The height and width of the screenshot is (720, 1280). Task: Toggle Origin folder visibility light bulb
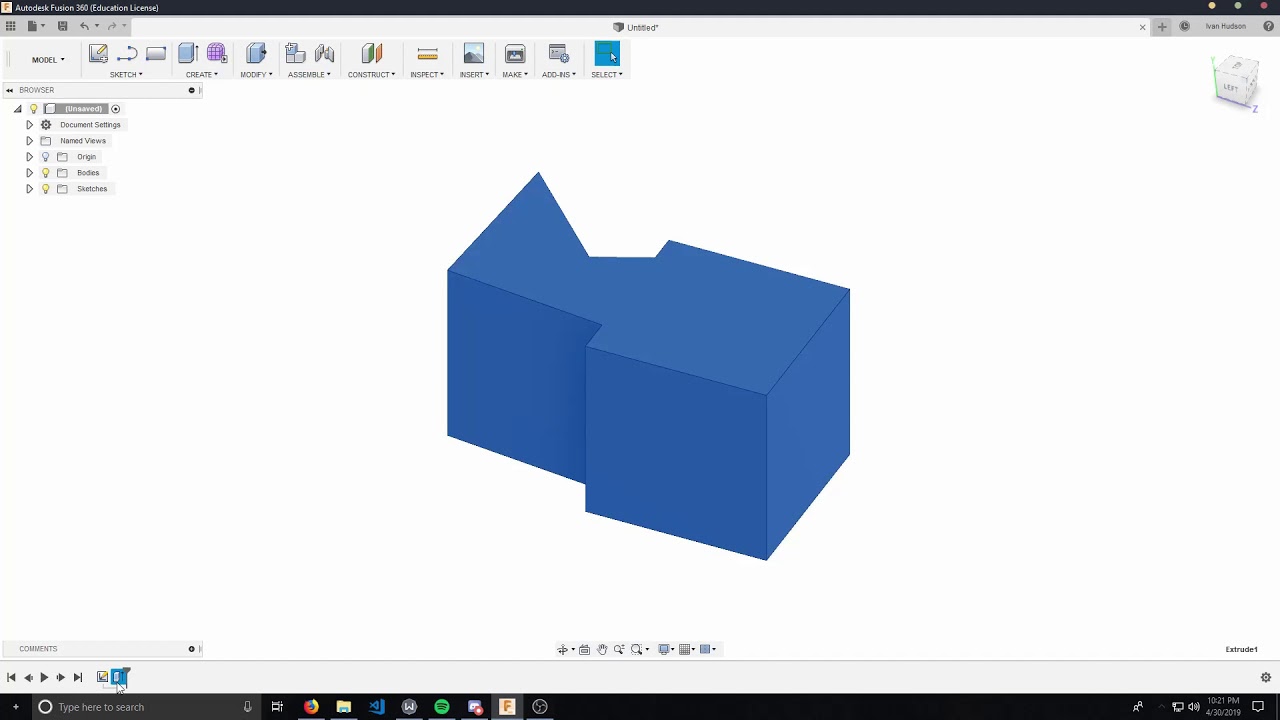click(45, 157)
